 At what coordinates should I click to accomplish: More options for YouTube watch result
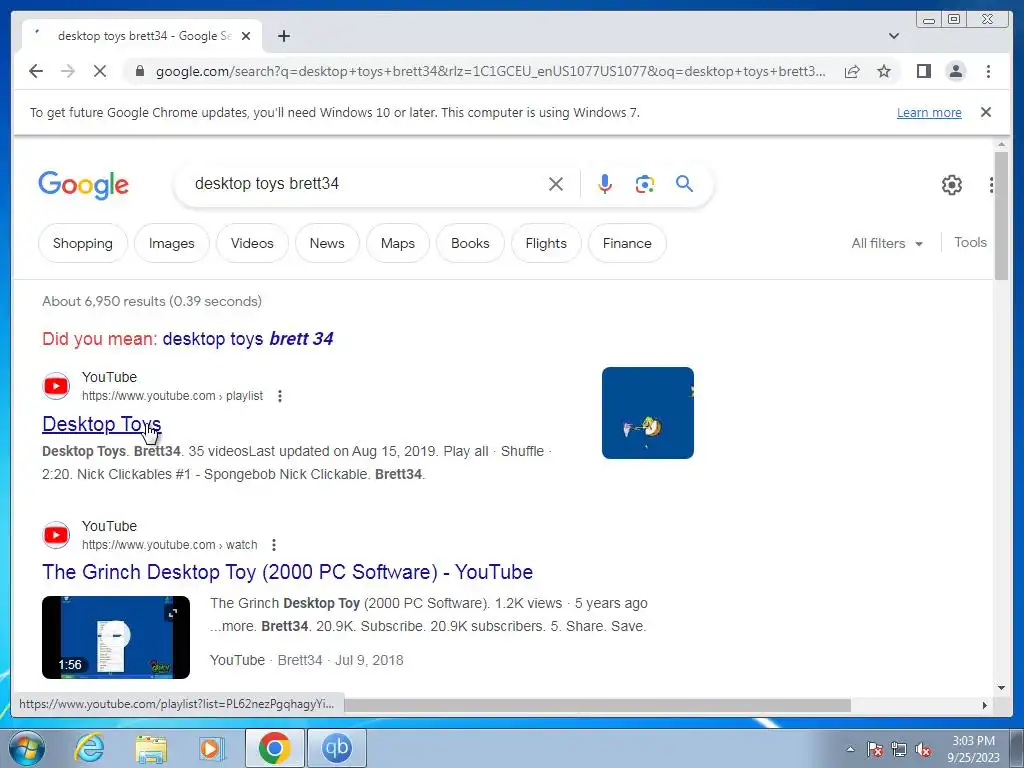click(x=274, y=545)
